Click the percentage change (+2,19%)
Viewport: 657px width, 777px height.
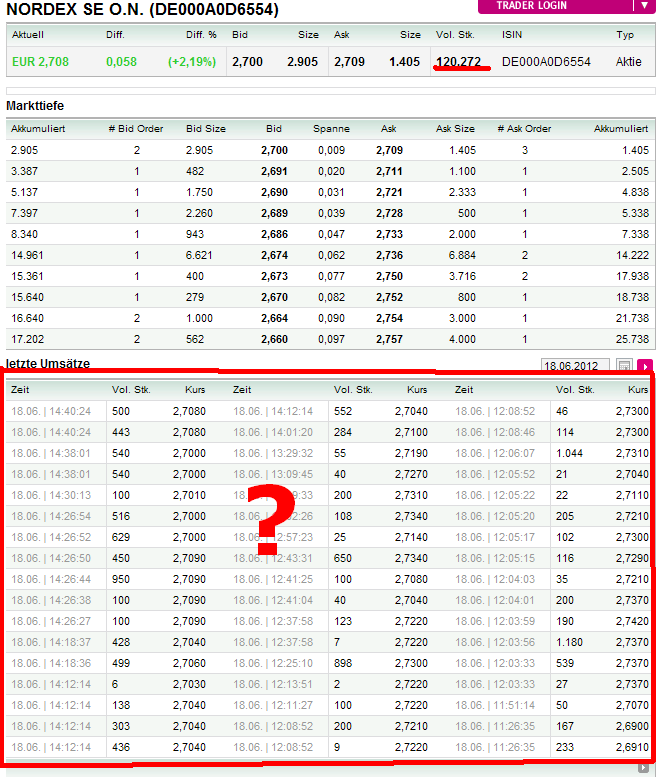[x=192, y=62]
